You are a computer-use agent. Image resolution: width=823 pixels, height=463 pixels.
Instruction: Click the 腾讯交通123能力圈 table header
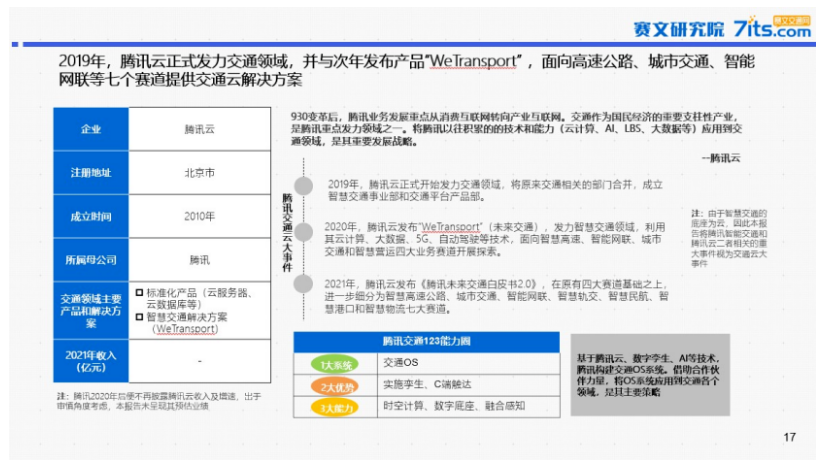point(426,342)
